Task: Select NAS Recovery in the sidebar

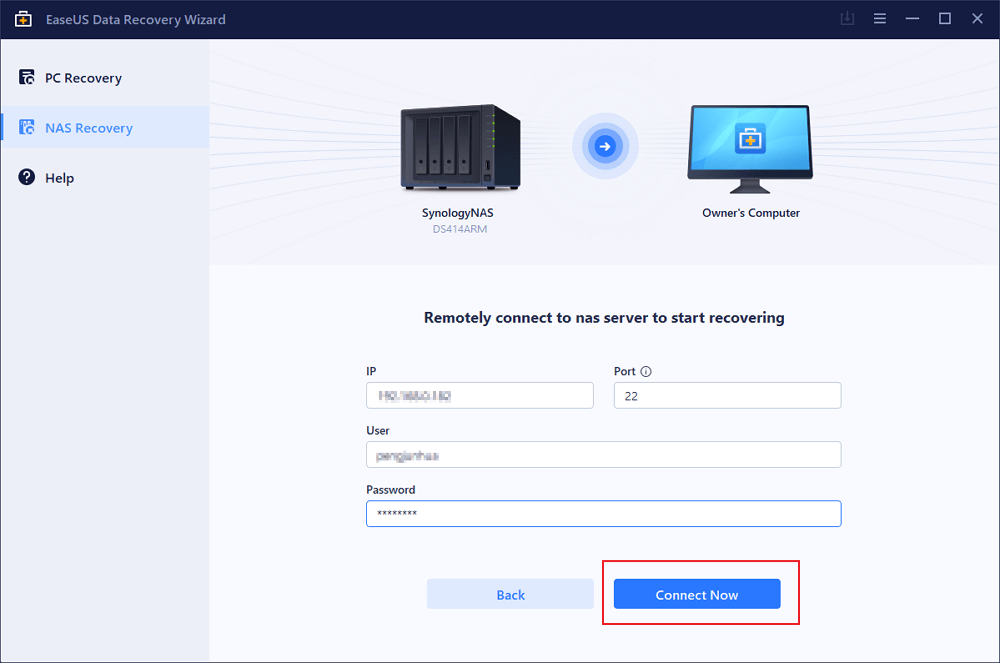Action: coord(88,128)
